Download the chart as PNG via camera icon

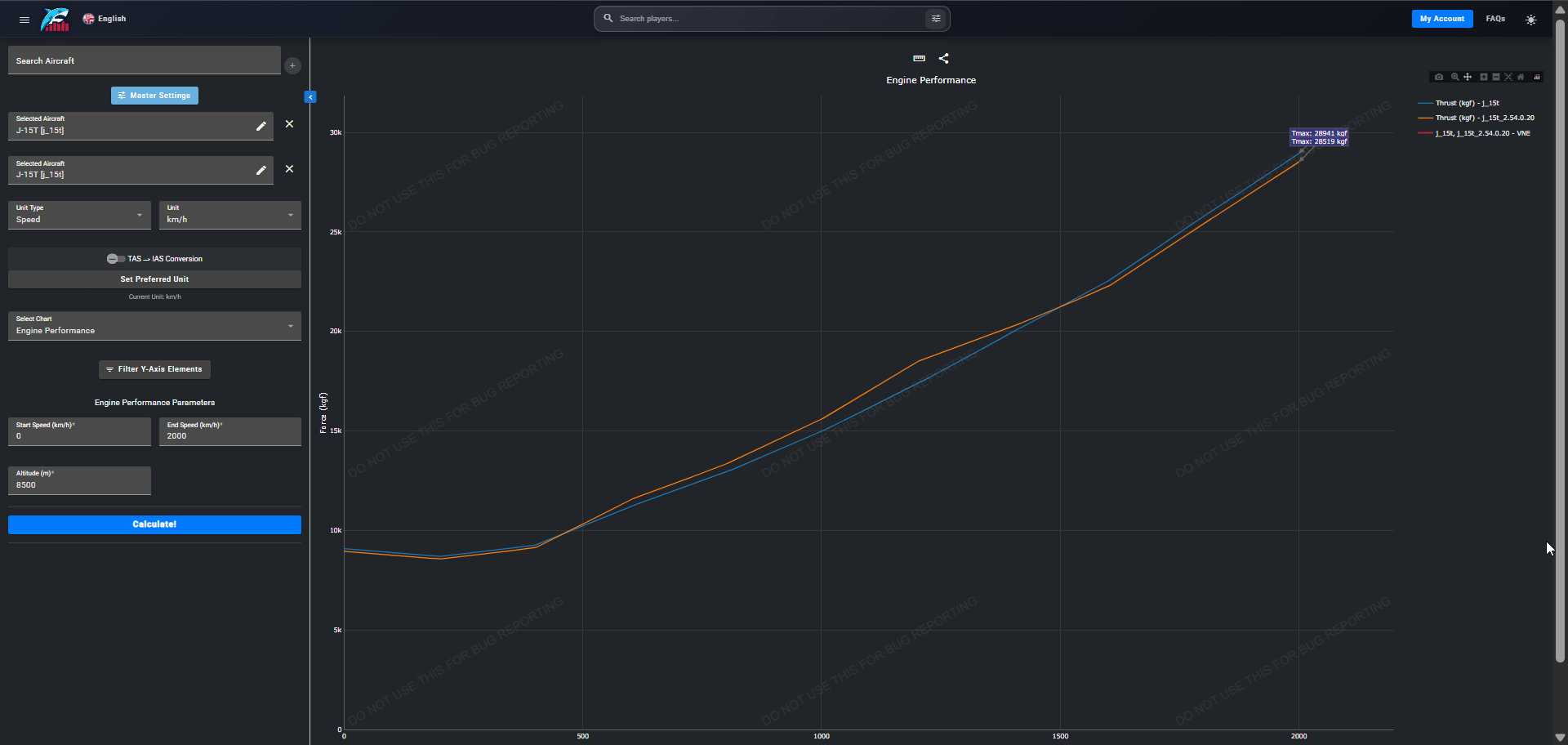1439,77
